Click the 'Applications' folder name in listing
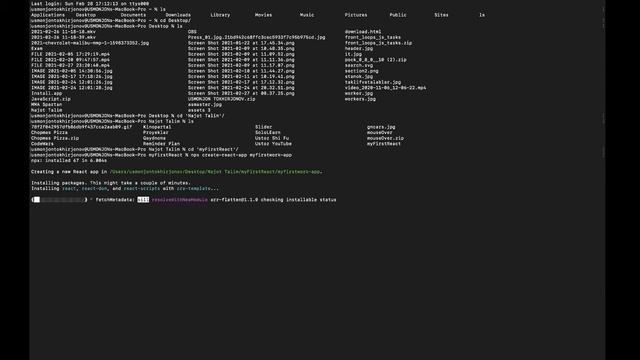The height and width of the screenshot is (360, 640). 48,15
